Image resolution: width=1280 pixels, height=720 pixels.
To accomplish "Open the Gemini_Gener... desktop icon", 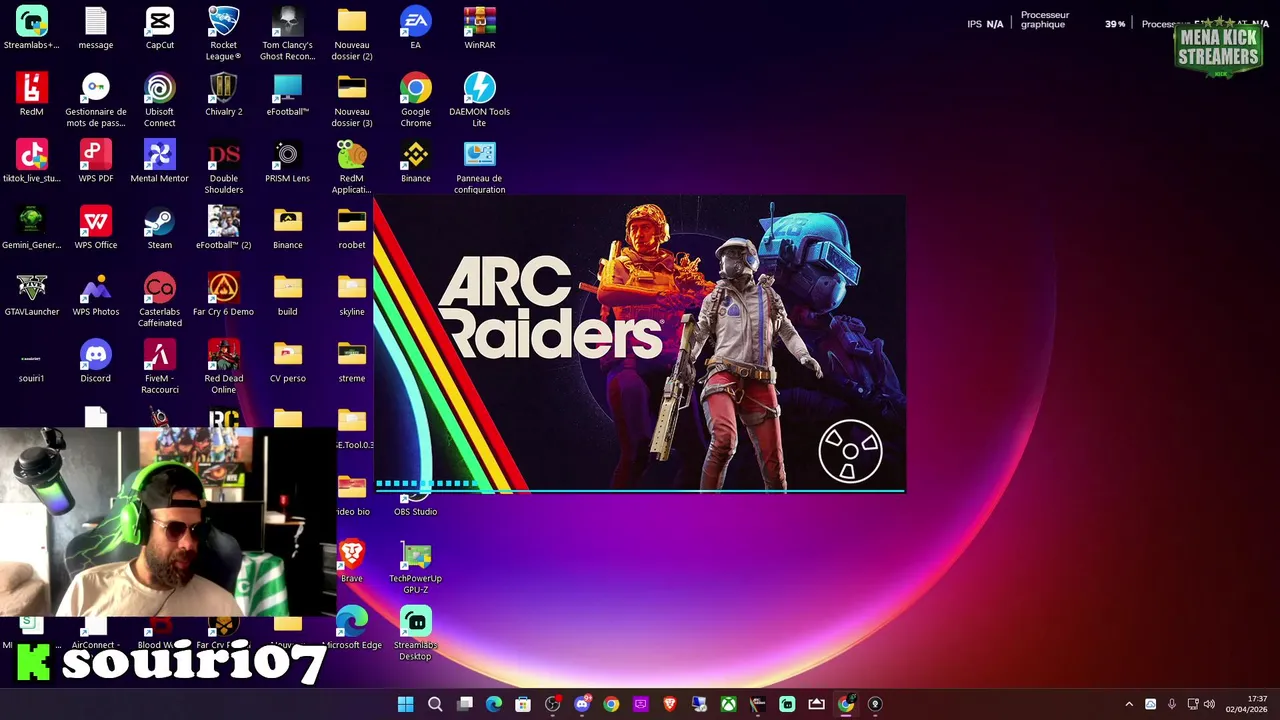I will coord(32,228).
